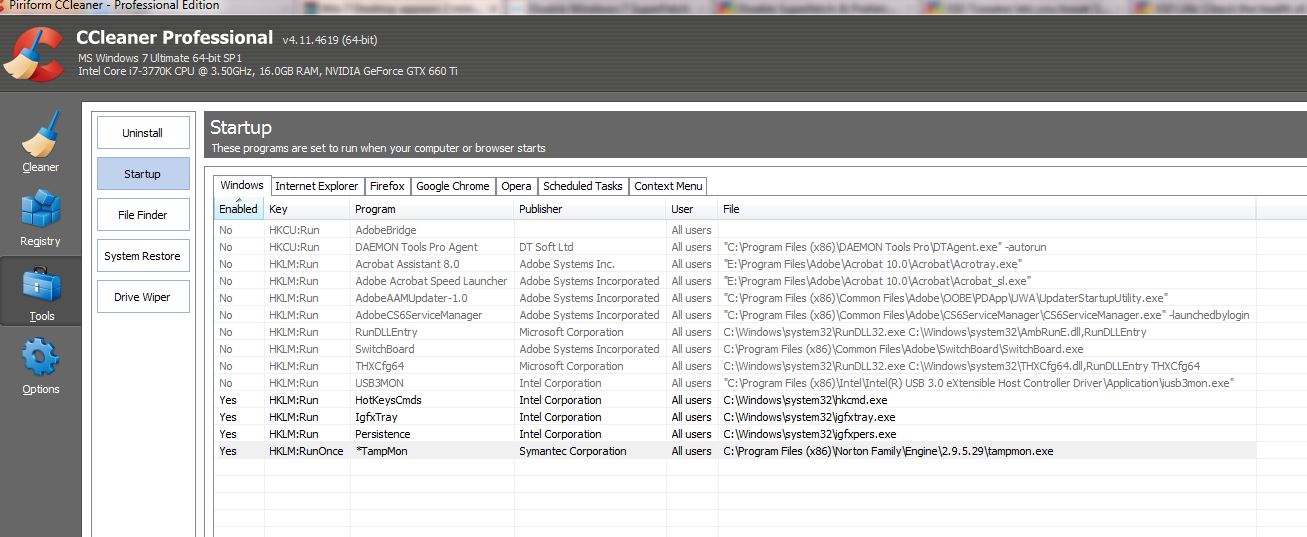Viewport: 1307px width, 537px height.
Task: Select the AdobeBridge startup entry
Action: click(735, 230)
